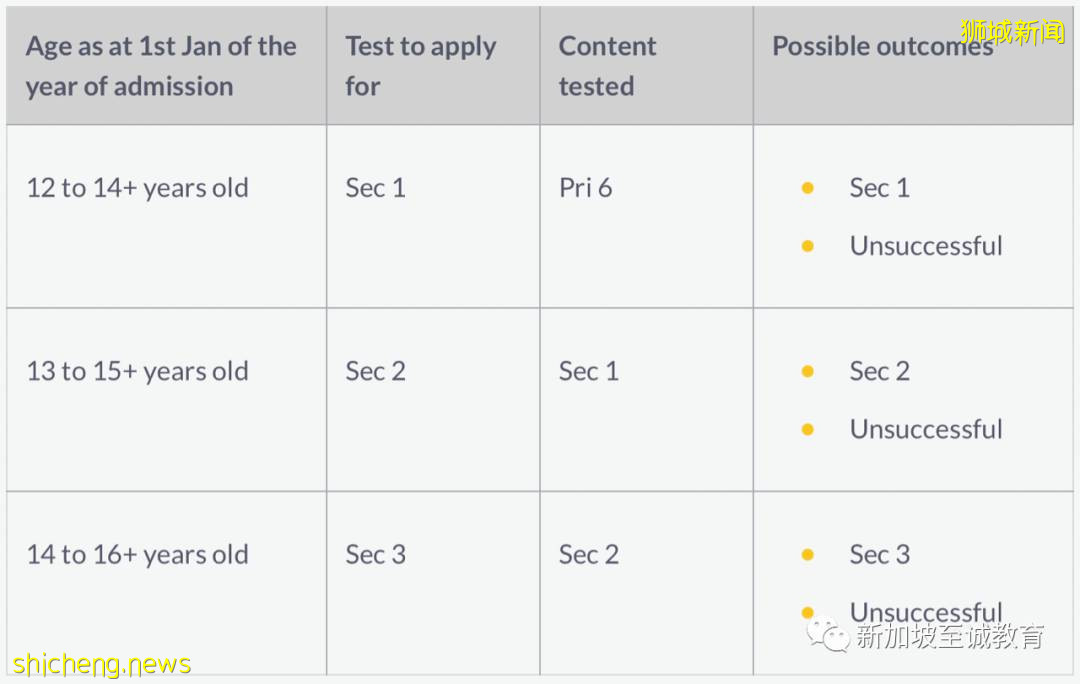Click the "12 to 14+ years old" cell
This screenshot has height=684, width=1080.
point(137,188)
